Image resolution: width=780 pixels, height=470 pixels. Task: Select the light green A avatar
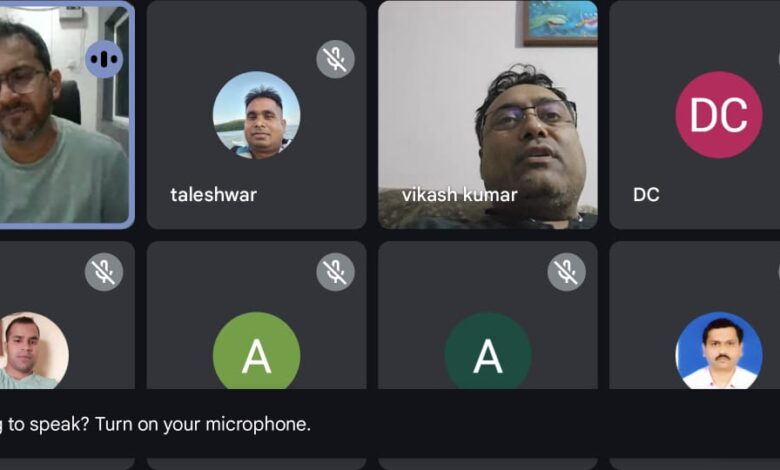256,351
